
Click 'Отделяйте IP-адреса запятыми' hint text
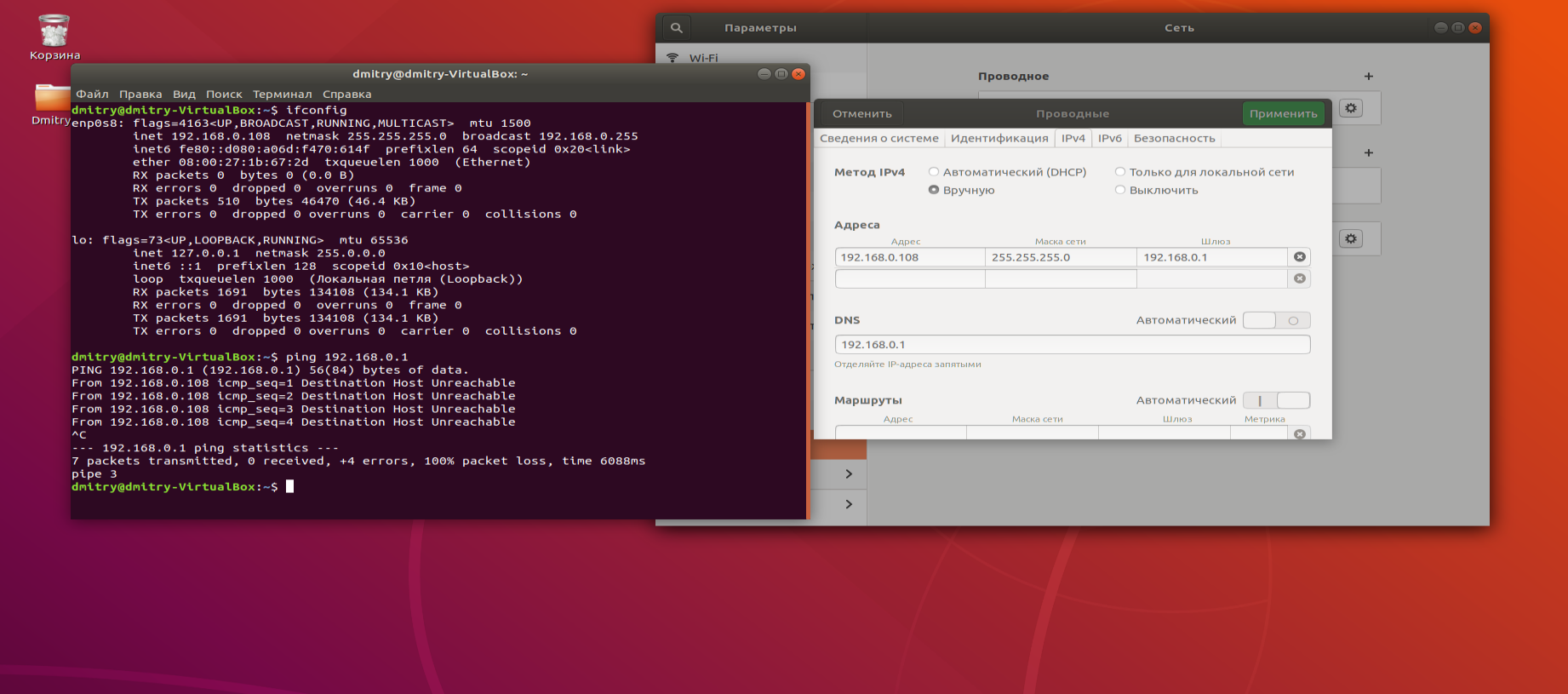(907, 364)
